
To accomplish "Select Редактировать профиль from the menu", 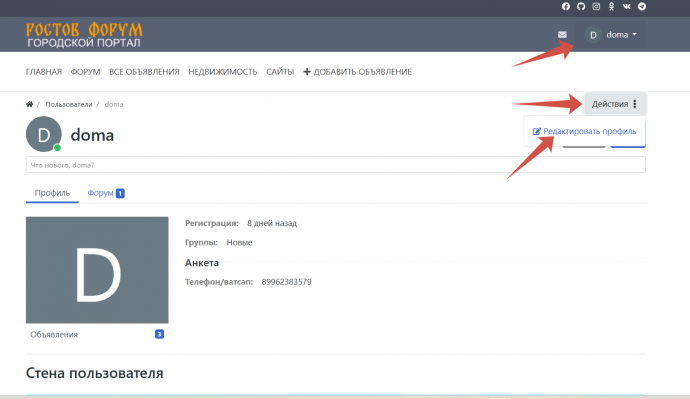I will (584, 131).
